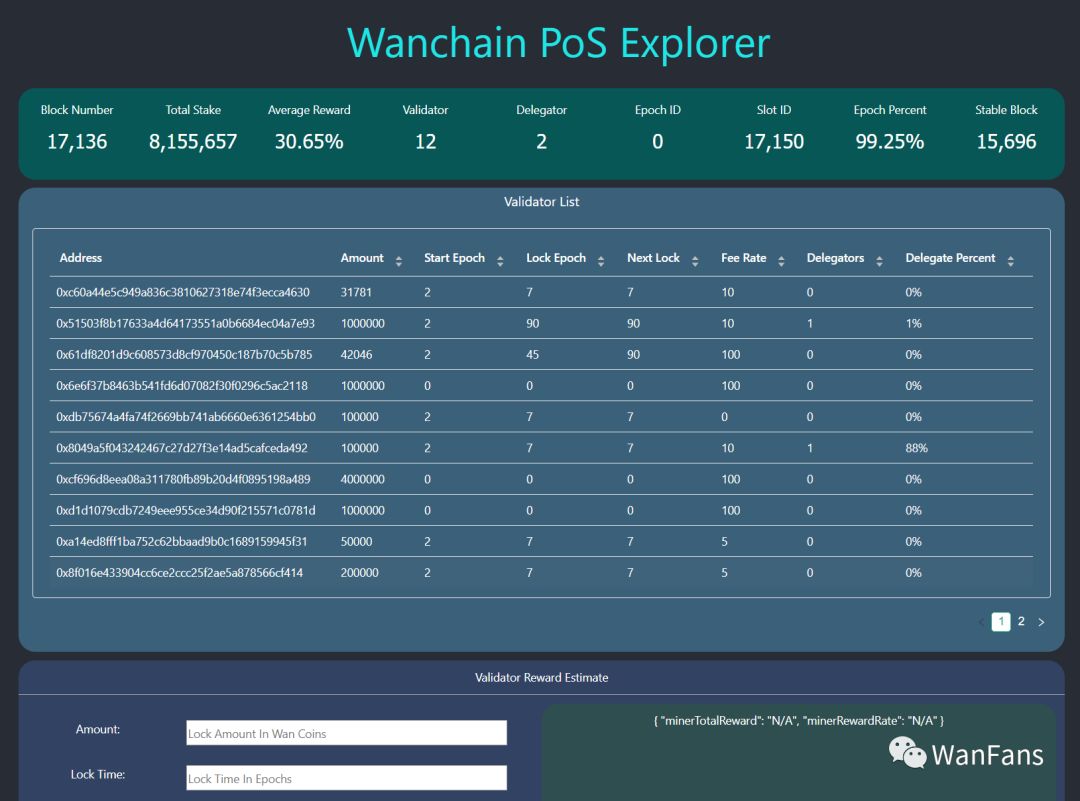Viewport: 1080px width, 801px height.
Task: Select address 0x8049a5f043242467c27d27f3e14ad5cafceda492
Action: pyautogui.click(x=182, y=448)
